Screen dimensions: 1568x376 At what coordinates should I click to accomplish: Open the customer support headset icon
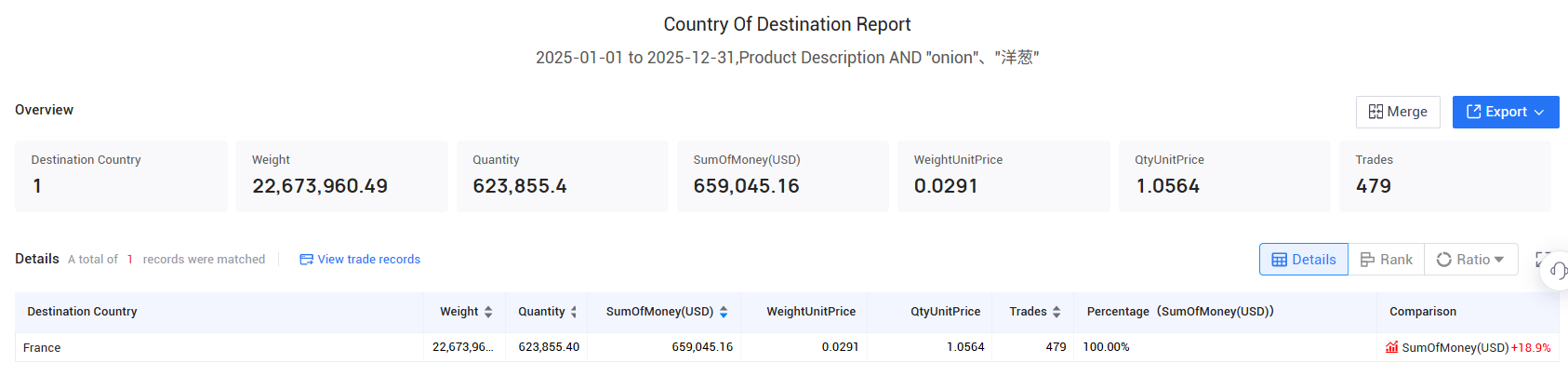pos(1559,271)
